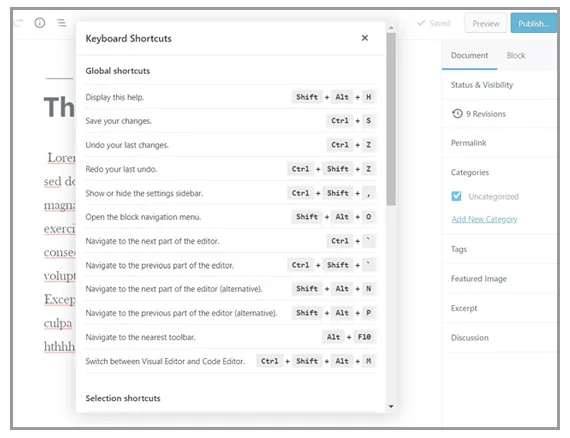The image size is (570, 438).
Task: Click the Global shortcuts heading
Action: click(117, 71)
